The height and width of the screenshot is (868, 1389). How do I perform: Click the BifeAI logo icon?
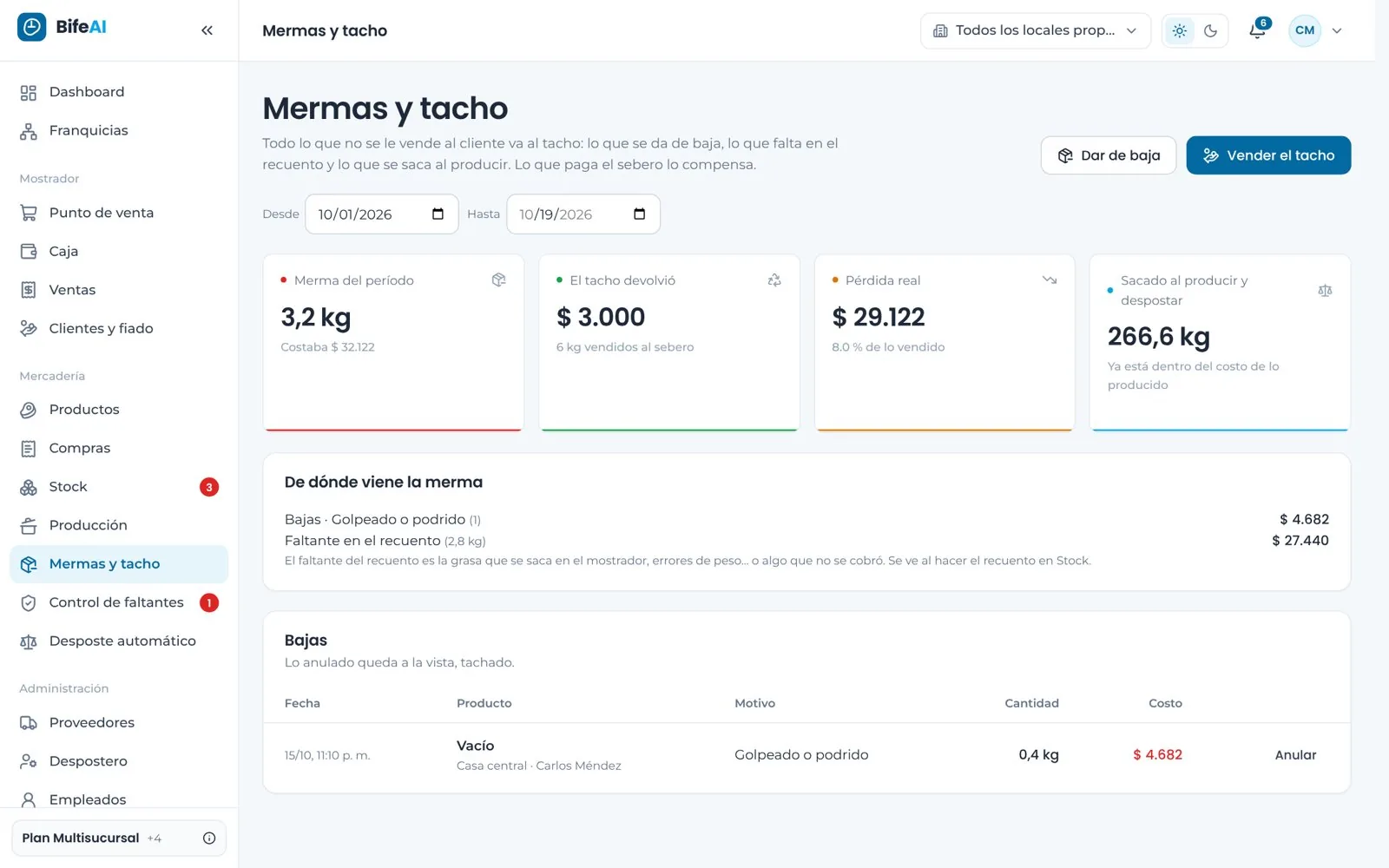(31, 27)
